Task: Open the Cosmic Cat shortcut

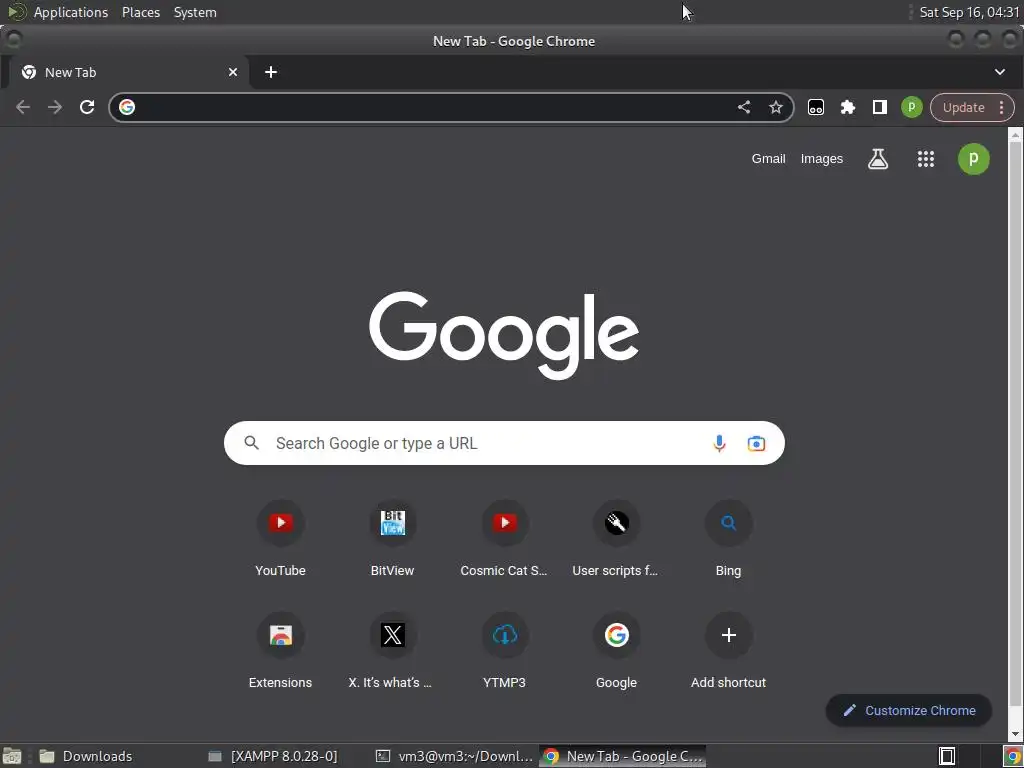Action: pyautogui.click(x=504, y=538)
